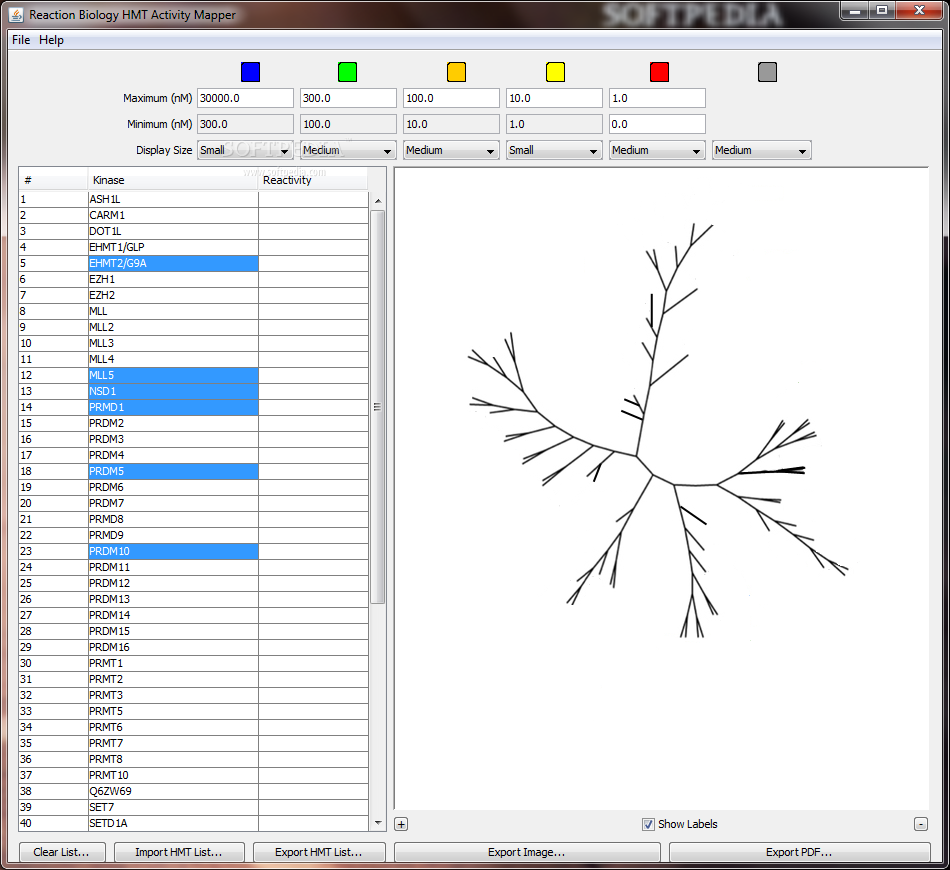
Task: Click Import HMT List button
Action: click(x=179, y=852)
